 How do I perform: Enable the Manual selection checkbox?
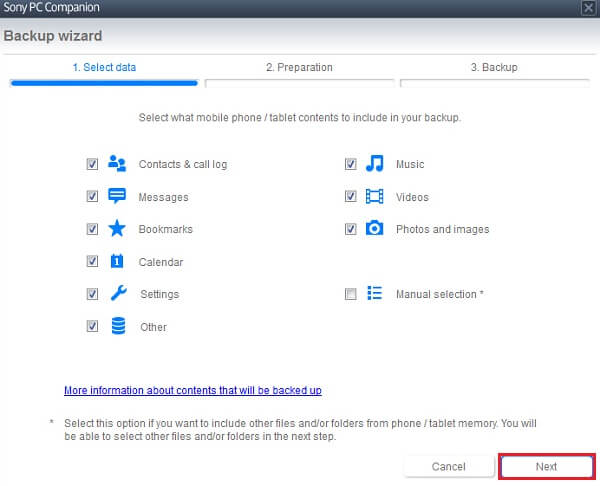pos(350,294)
